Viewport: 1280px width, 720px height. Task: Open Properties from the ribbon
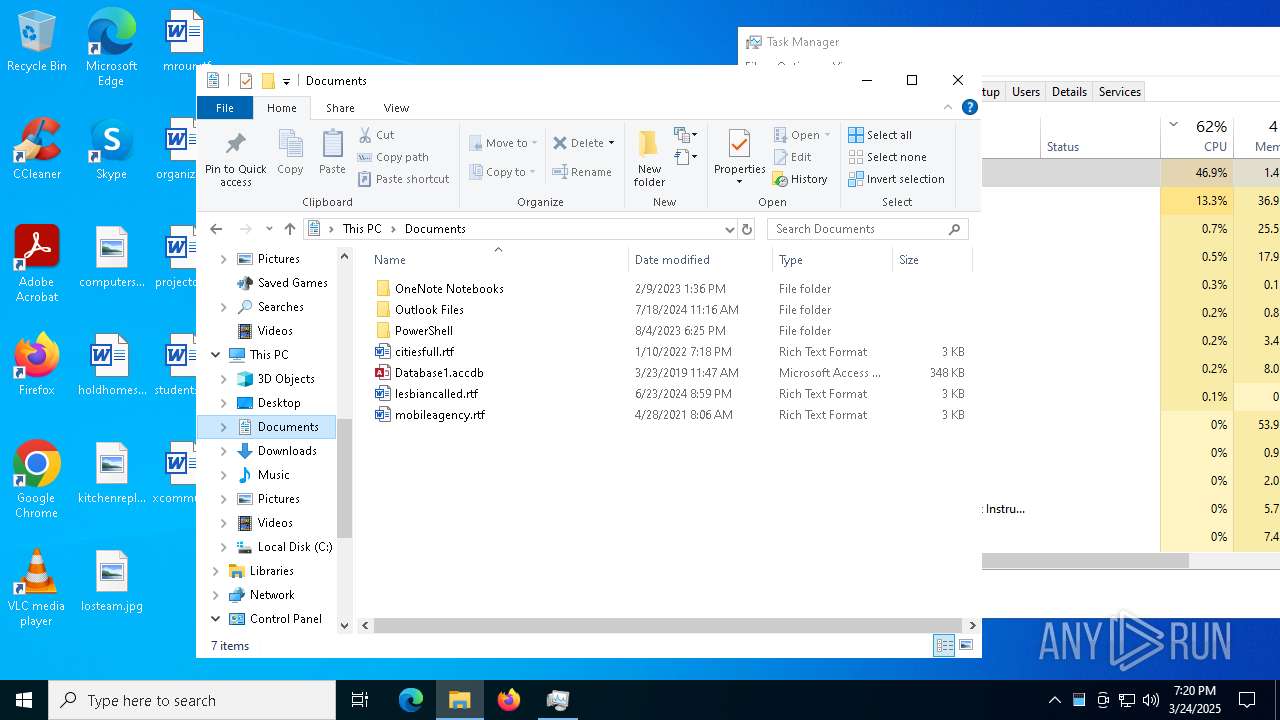tap(739, 158)
